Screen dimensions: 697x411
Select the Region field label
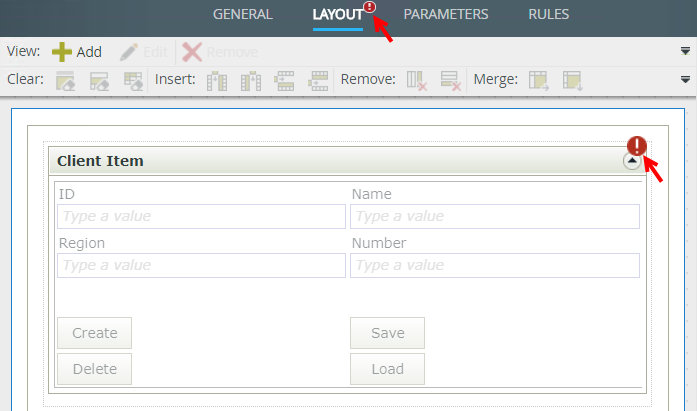tap(82, 243)
